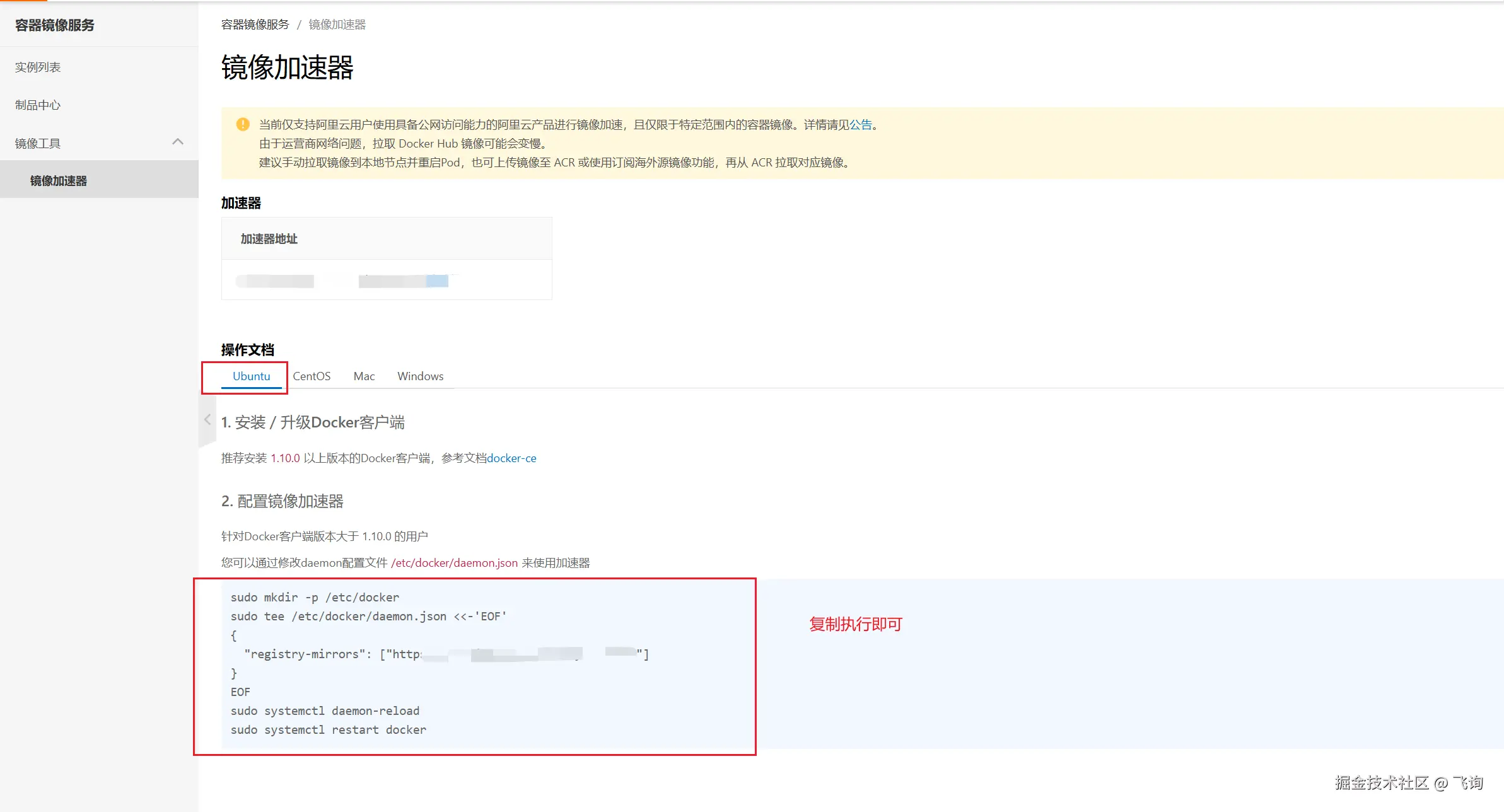Viewport: 1504px width, 812px height.
Task: Click the sudo systemctl restart docker line
Action: (328, 729)
